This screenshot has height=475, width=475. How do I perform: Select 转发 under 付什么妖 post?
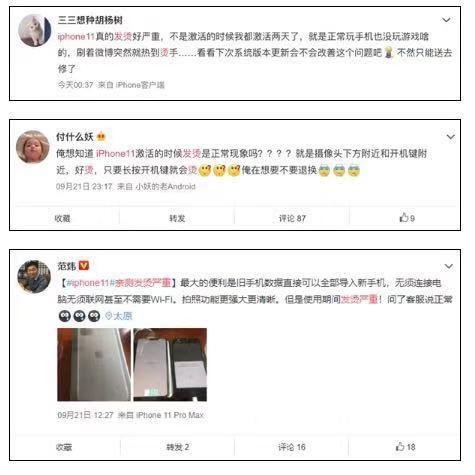[177, 218]
